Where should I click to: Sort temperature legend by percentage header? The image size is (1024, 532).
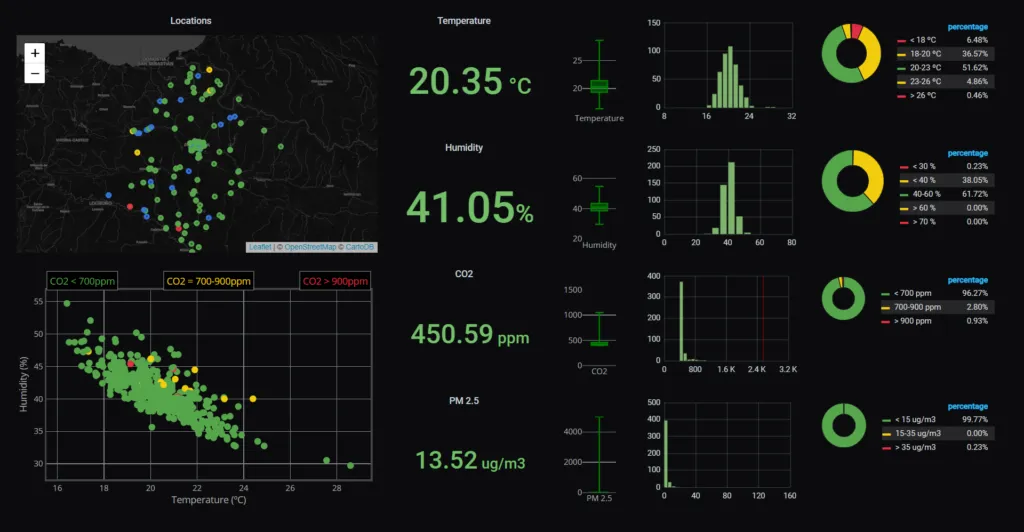pyautogui.click(x=967, y=27)
